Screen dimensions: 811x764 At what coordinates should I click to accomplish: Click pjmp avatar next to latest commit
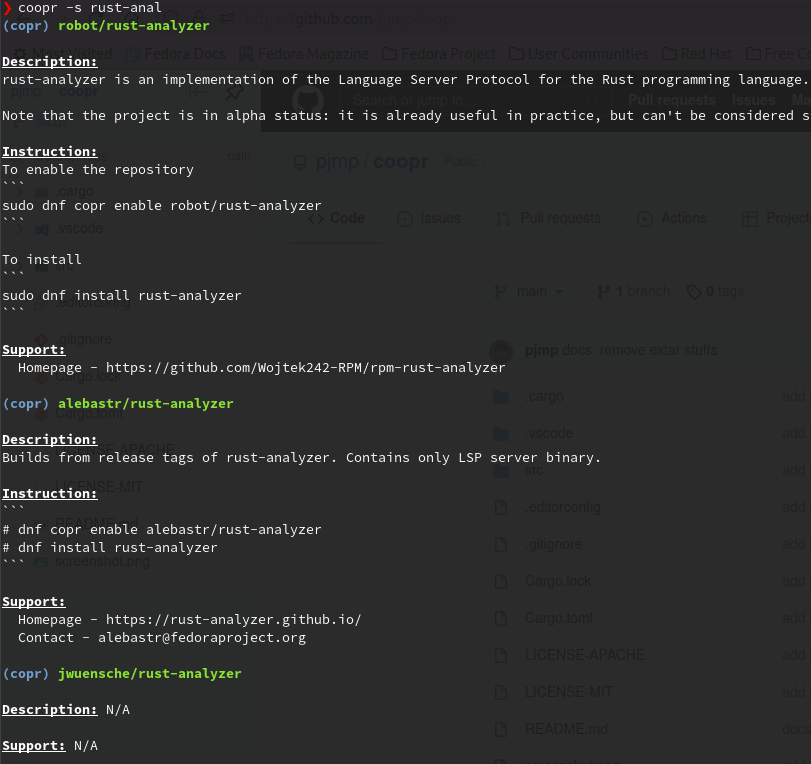pos(501,351)
